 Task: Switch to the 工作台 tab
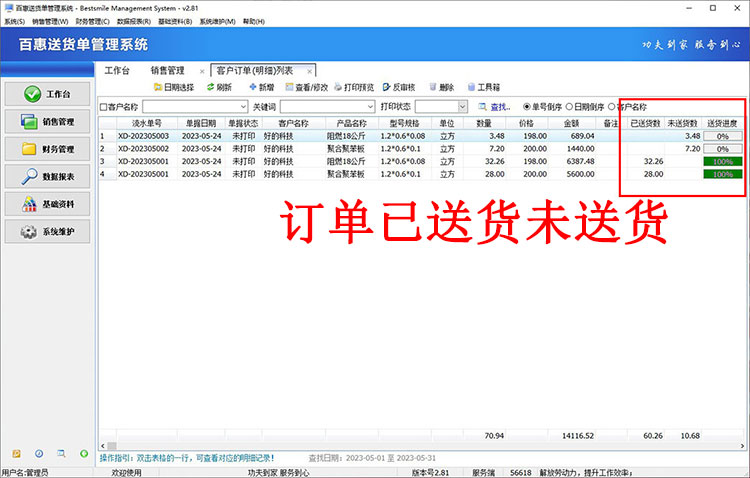click(x=118, y=70)
